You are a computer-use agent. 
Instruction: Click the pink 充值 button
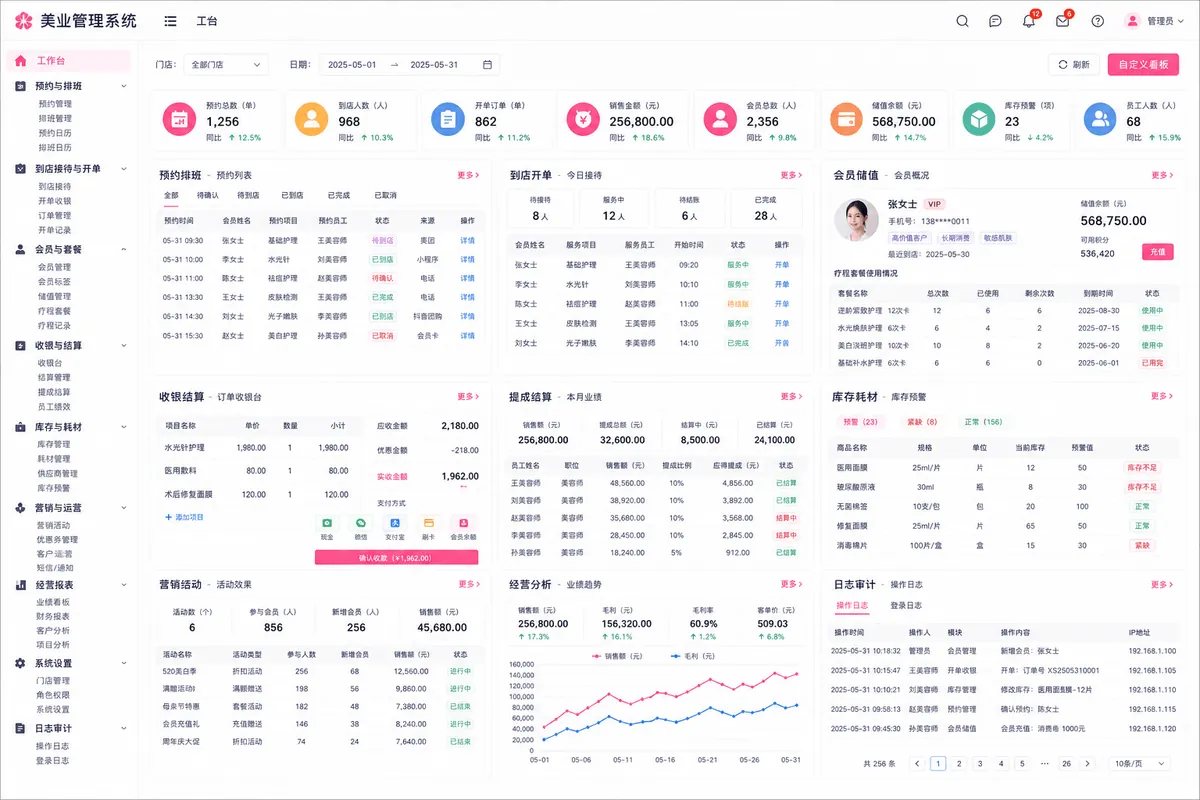(1158, 252)
